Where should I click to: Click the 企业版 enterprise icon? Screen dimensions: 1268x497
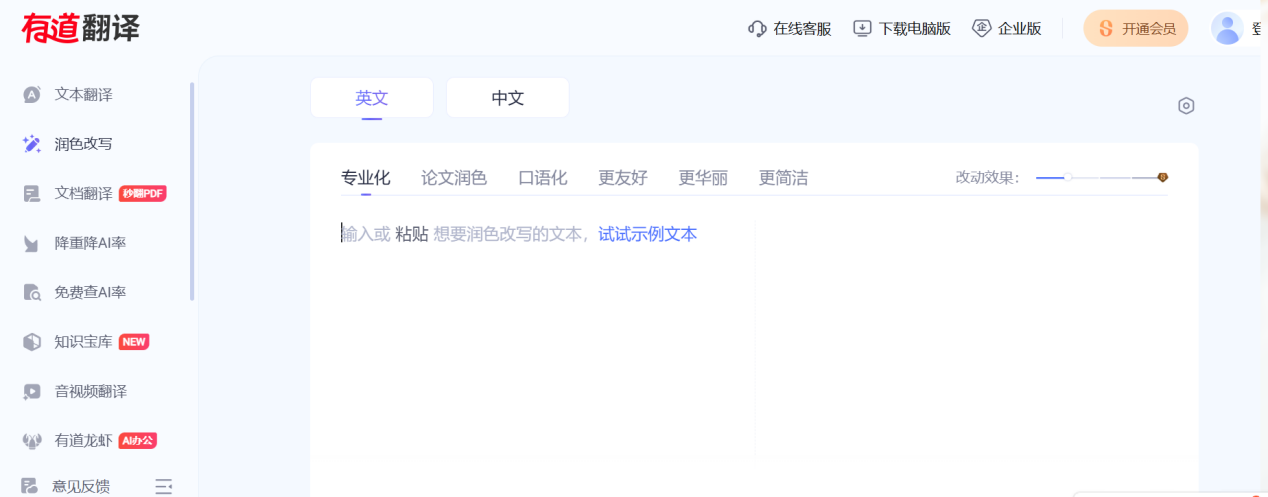coord(982,28)
